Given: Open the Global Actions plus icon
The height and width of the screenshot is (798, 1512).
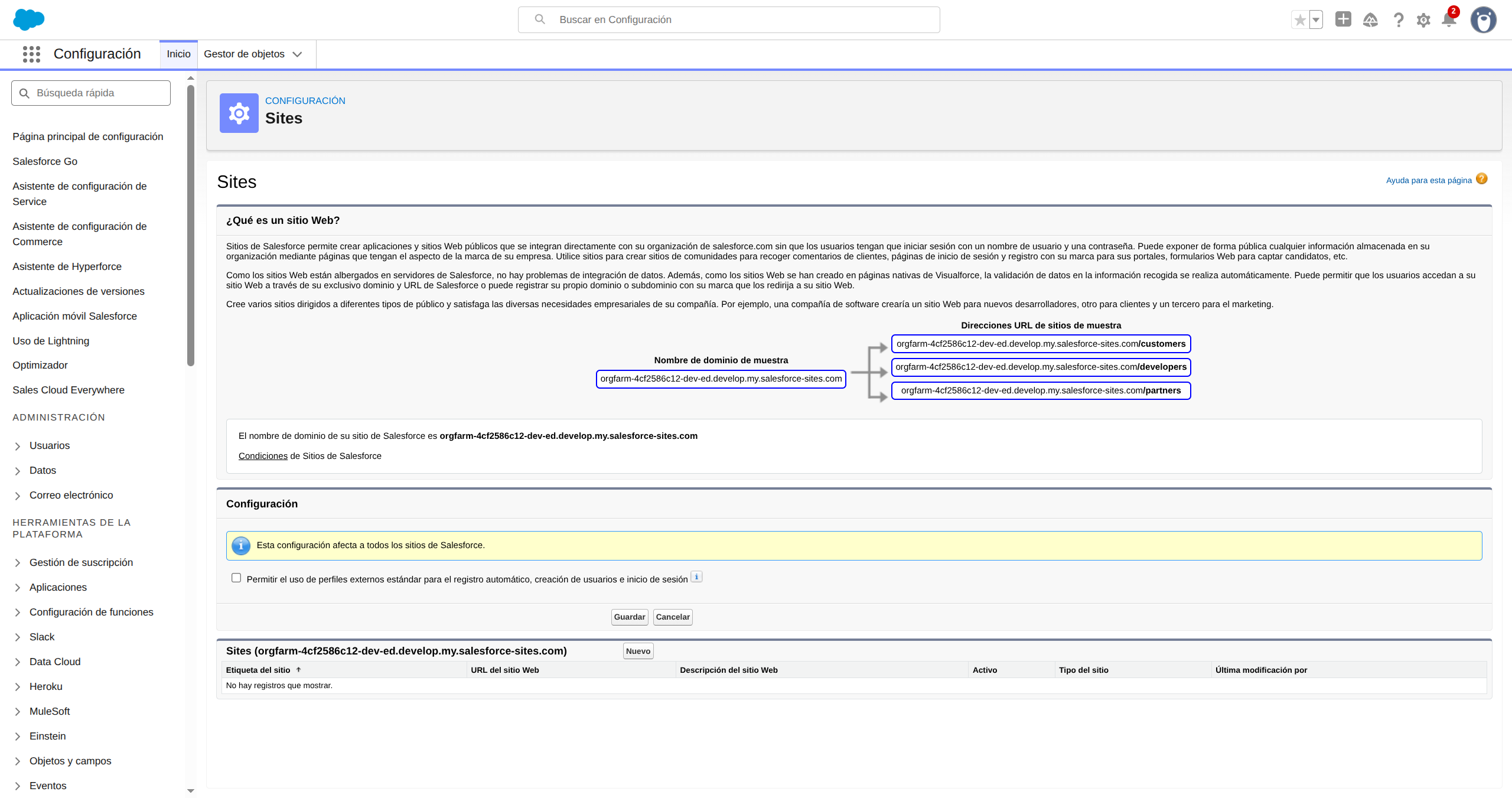Looking at the screenshot, I should [x=1342, y=19].
